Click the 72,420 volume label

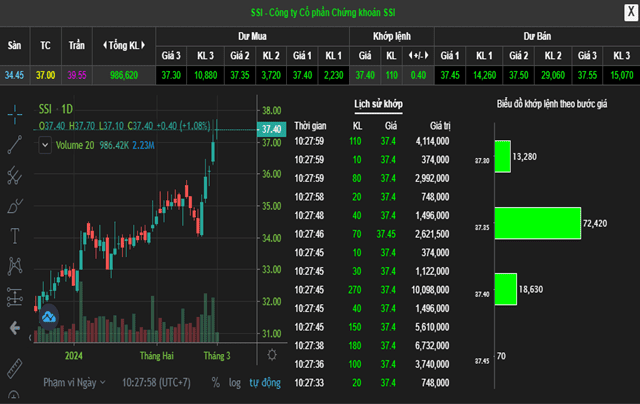coord(595,223)
